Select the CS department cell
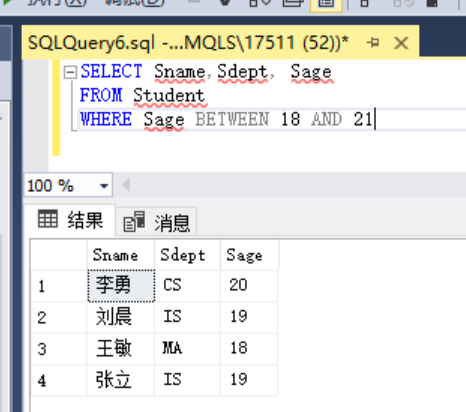The width and height of the screenshot is (466, 412). pyautogui.click(x=187, y=286)
